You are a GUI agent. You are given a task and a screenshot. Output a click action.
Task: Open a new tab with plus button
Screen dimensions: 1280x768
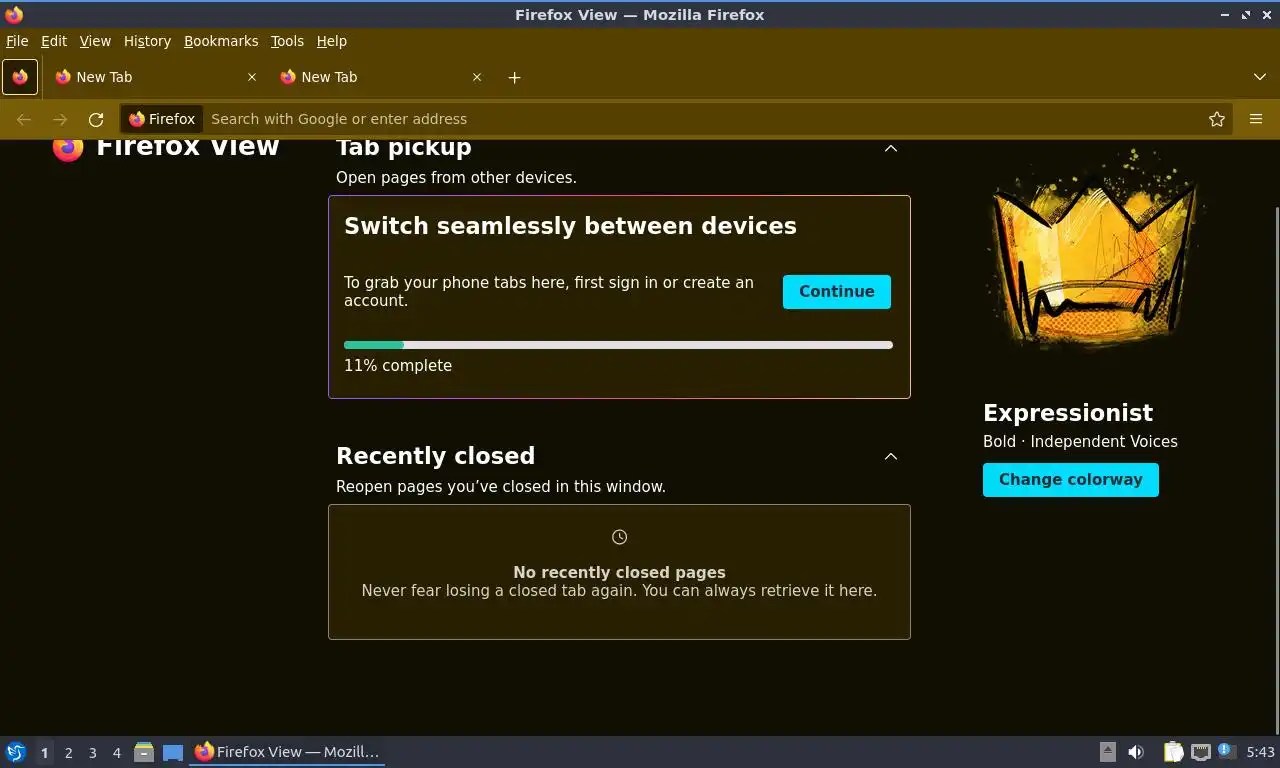[x=514, y=77]
